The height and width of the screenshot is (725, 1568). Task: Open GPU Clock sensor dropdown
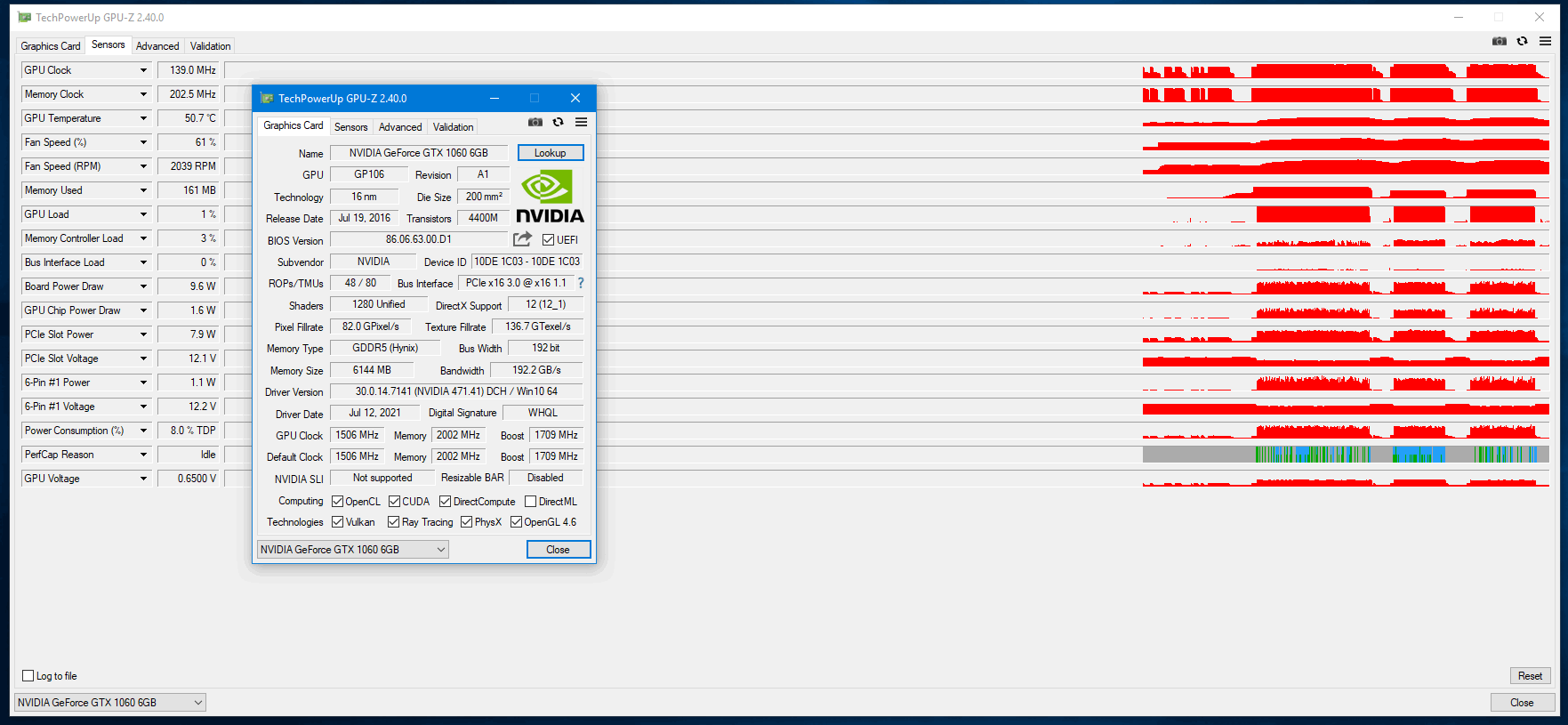click(143, 70)
